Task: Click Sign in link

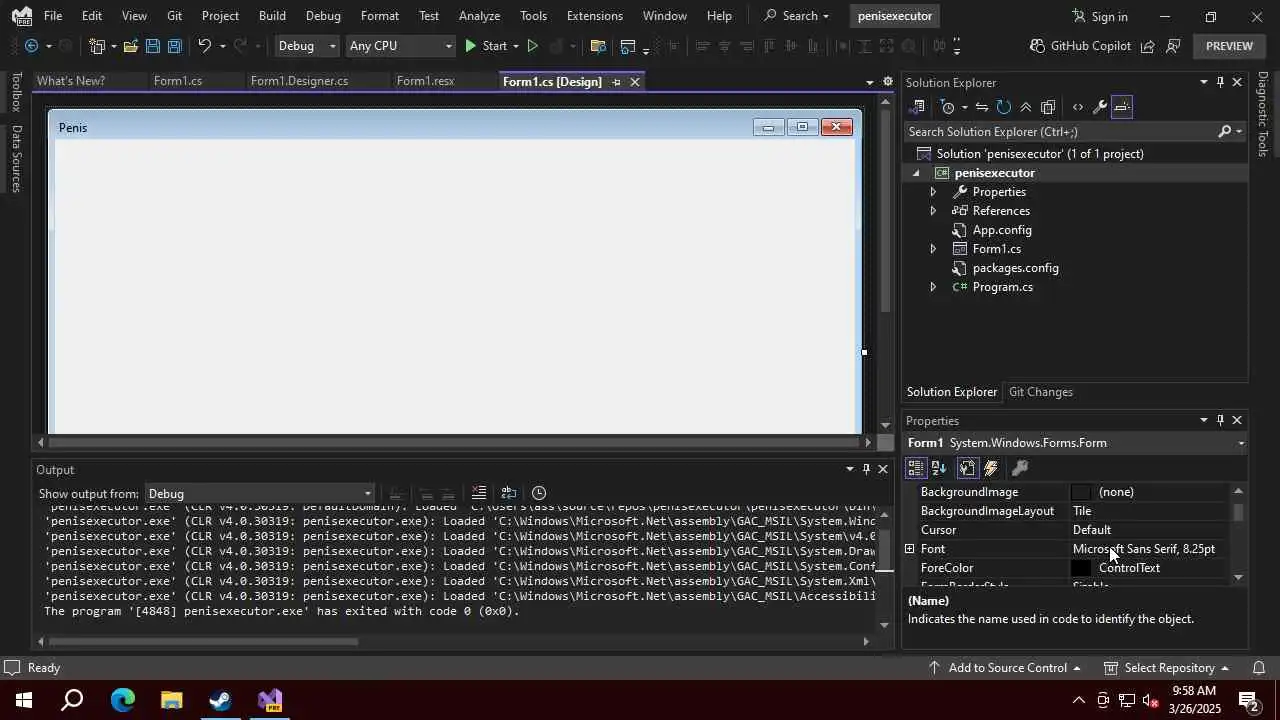Action: (x=1100, y=16)
